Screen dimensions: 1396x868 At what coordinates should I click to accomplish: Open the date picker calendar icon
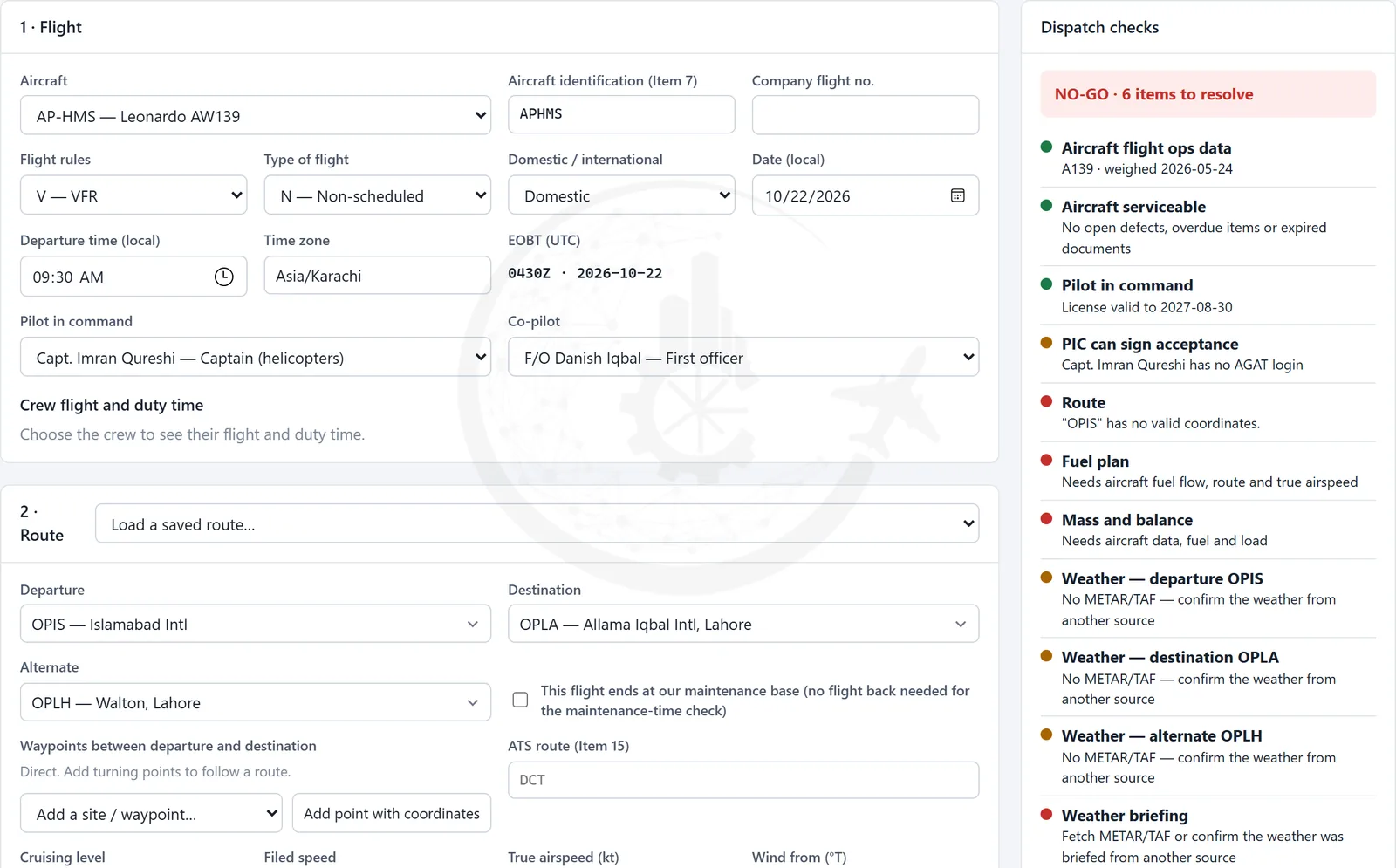pyautogui.click(x=957, y=195)
